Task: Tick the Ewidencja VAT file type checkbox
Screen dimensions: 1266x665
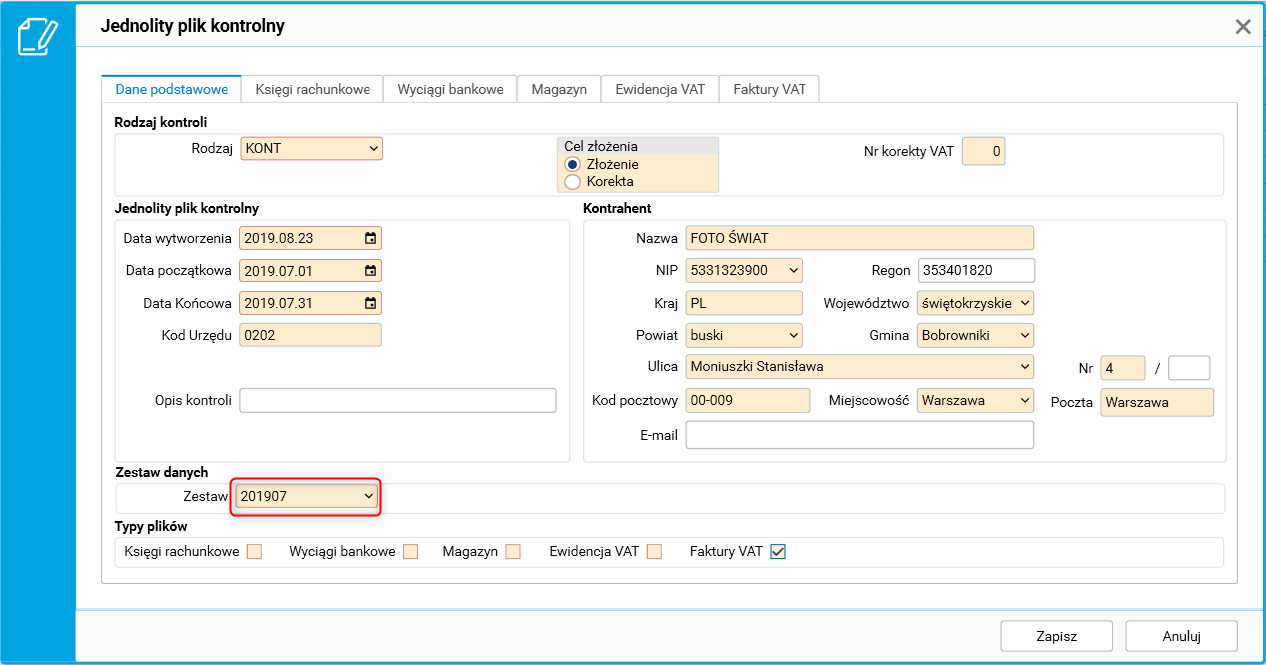Action: click(654, 551)
